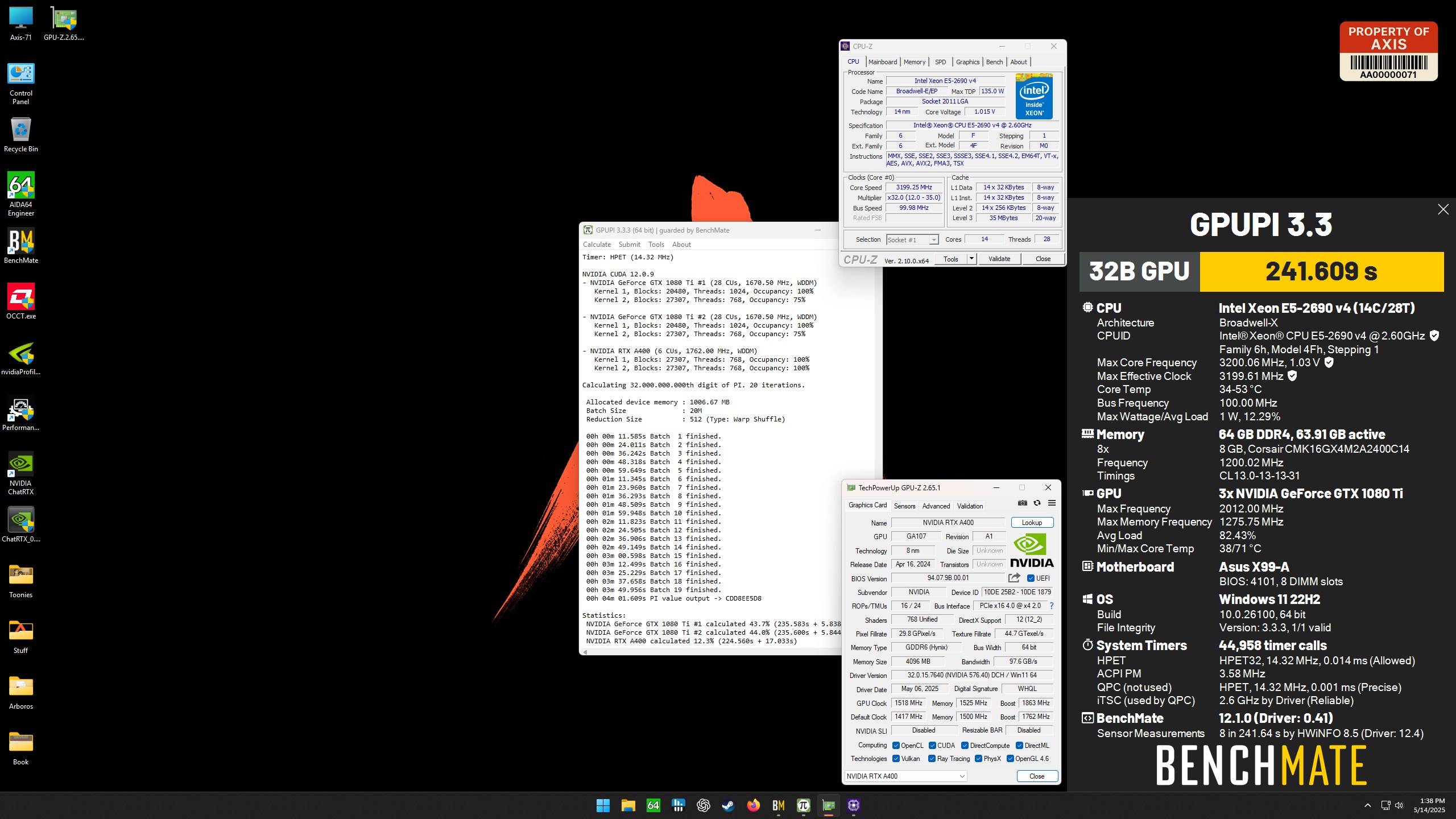Image resolution: width=1456 pixels, height=819 pixels.
Task: Toggle the UEFI checkbox in GPU-Z
Action: pyautogui.click(x=1031, y=578)
